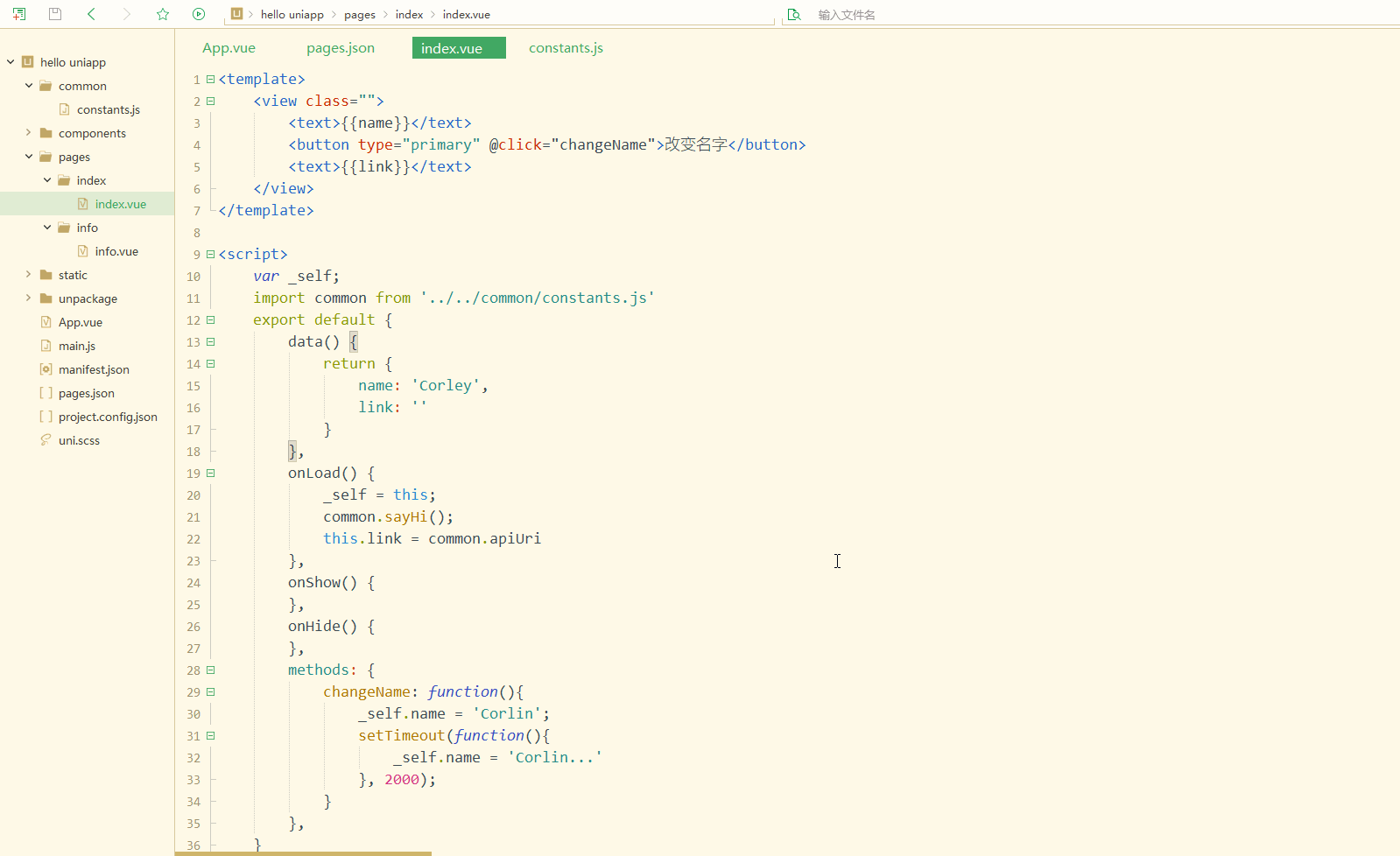The width and height of the screenshot is (1400, 856).
Task: Click the hello uniapp project icon
Action: tap(27, 62)
